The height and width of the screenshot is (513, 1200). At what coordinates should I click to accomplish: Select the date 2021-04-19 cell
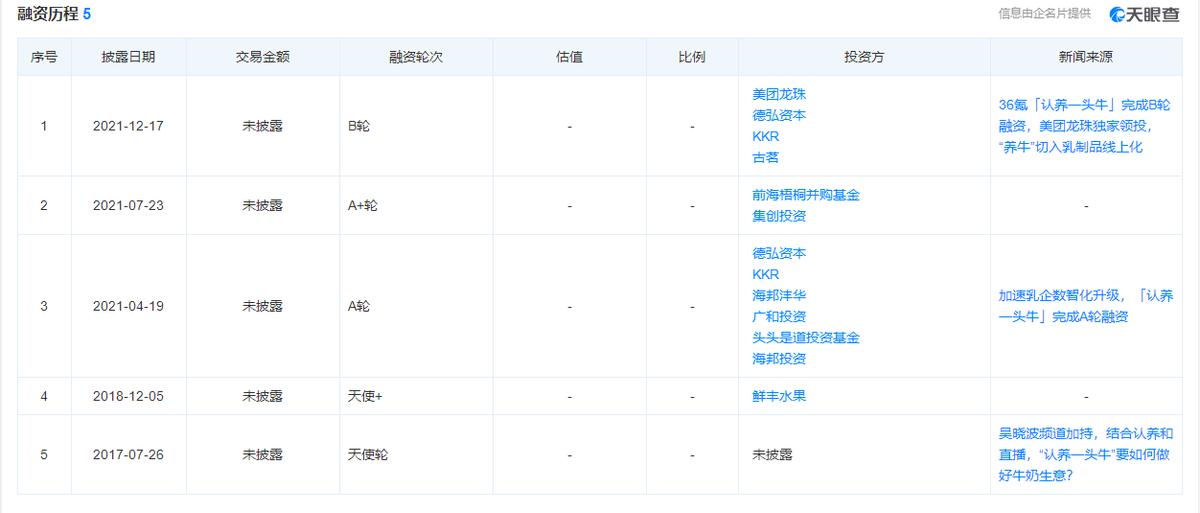click(x=128, y=306)
